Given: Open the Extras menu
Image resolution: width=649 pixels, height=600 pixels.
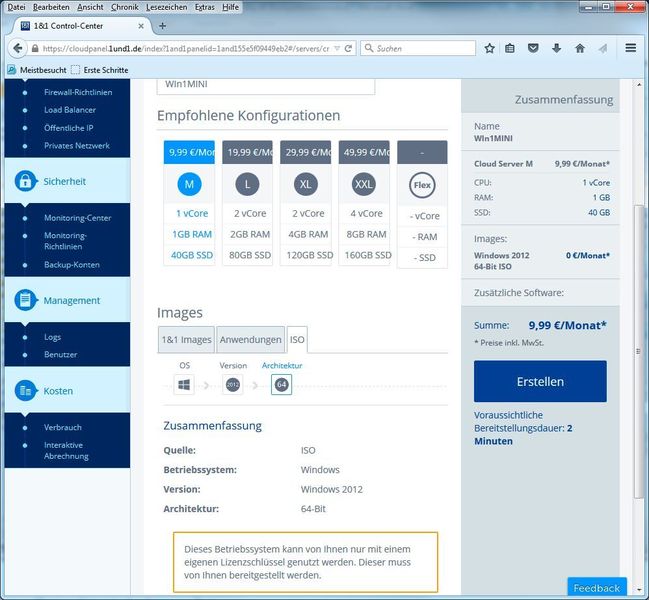Looking at the screenshot, I should click(x=204, y=7).
